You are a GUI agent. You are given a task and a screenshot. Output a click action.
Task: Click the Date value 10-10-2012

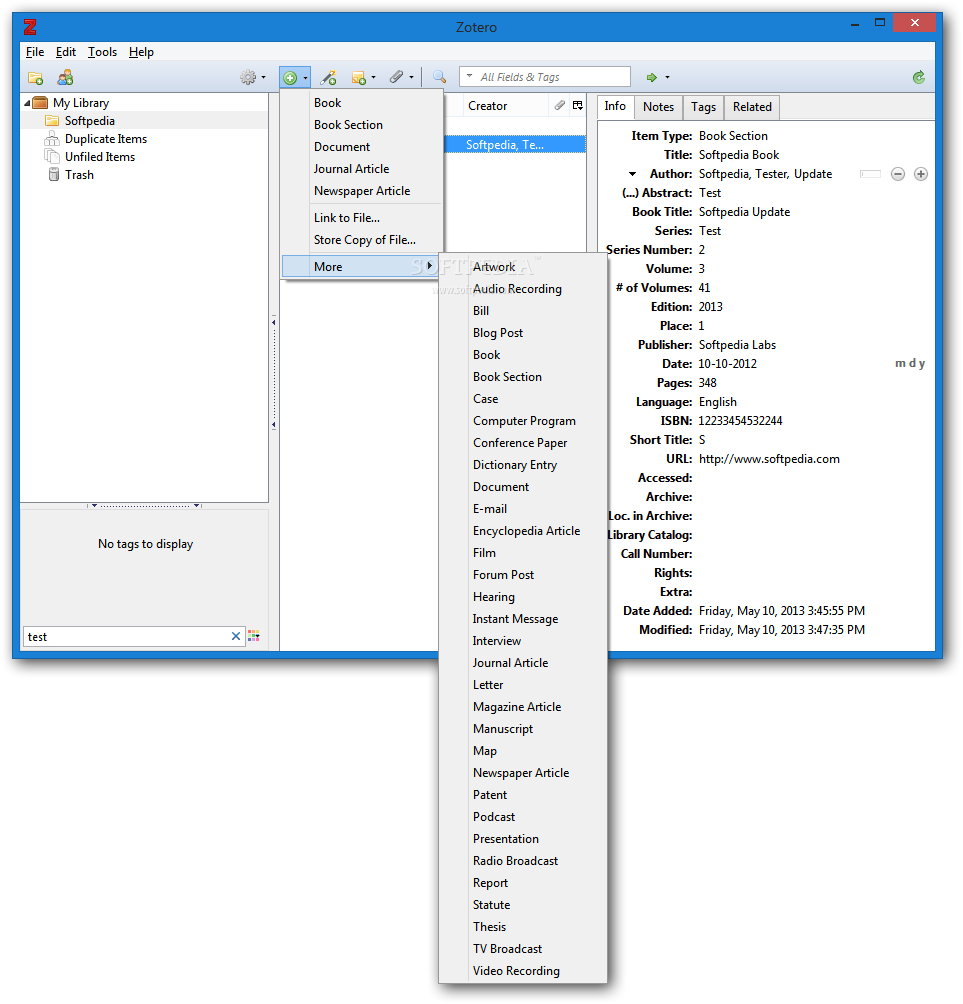727,364
